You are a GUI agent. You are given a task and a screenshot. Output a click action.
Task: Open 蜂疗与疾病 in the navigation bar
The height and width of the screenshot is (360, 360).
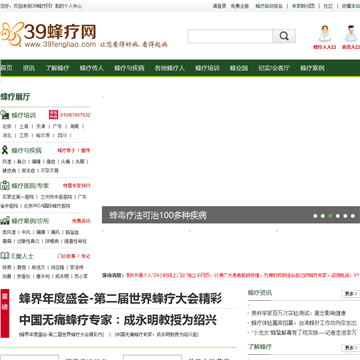point(129,68)
